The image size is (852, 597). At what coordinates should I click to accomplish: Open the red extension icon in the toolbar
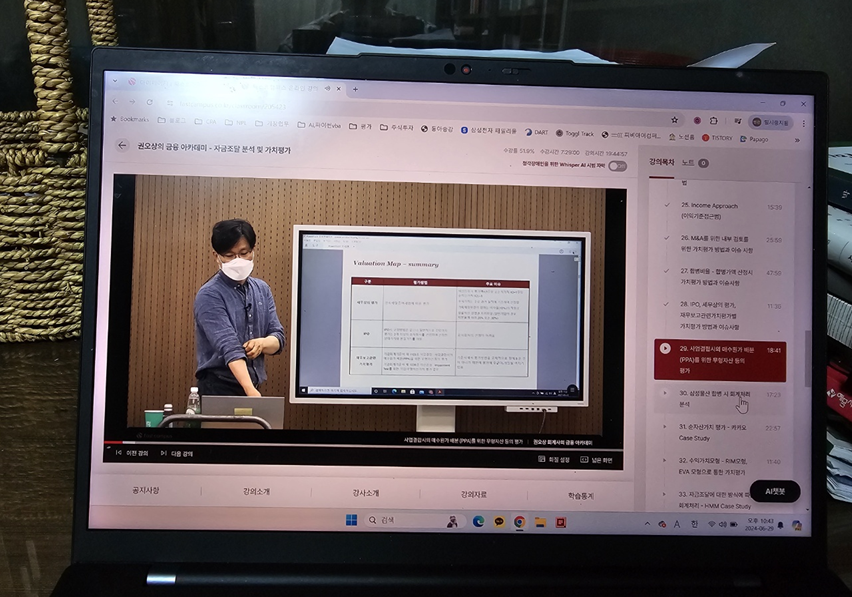[x=697, y=121]
